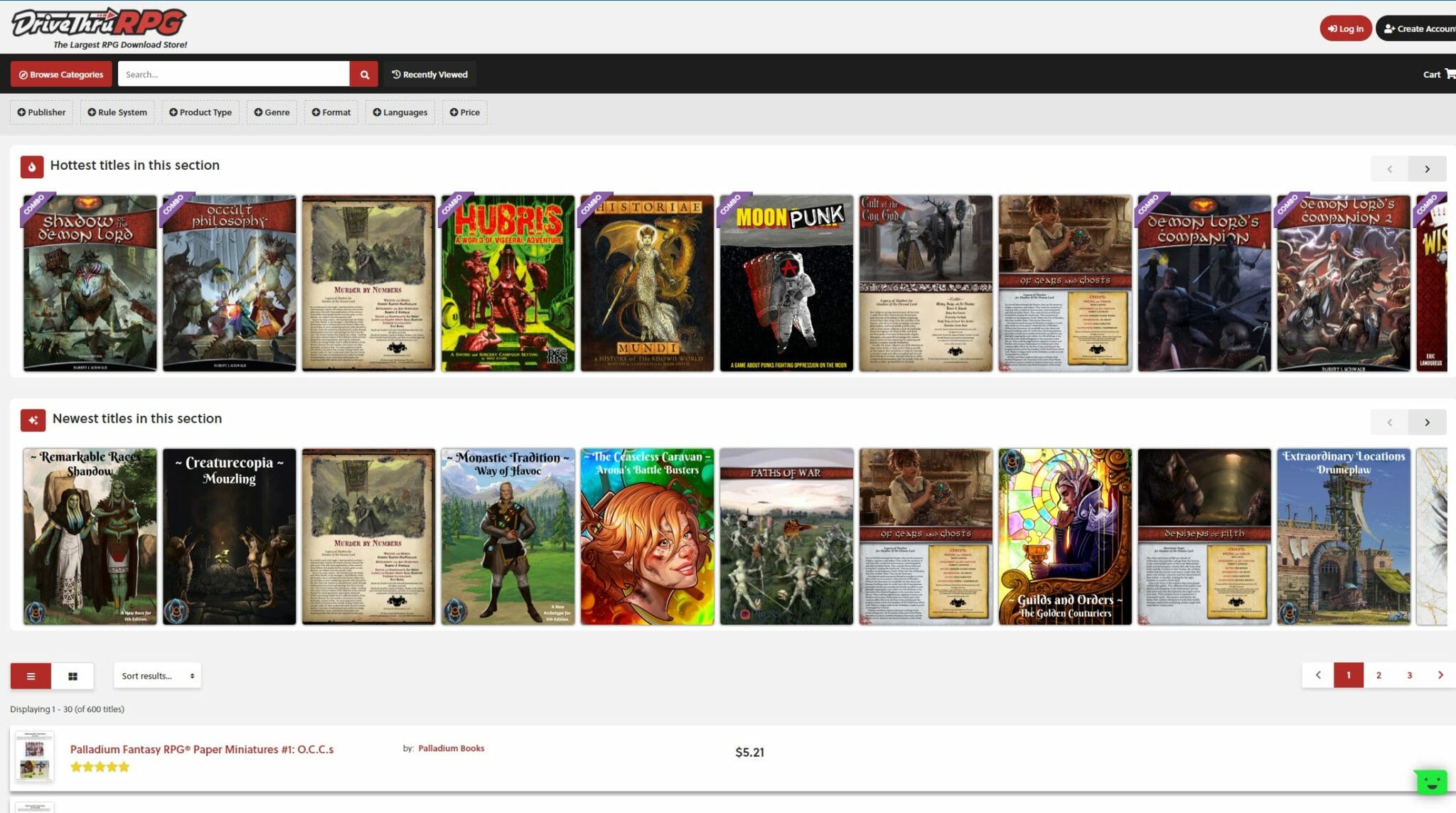Screen dimensions: 1456x813
Task: Open Palladium Fantasy RPG Paper Miniatures link
Action: click(203, 749)
